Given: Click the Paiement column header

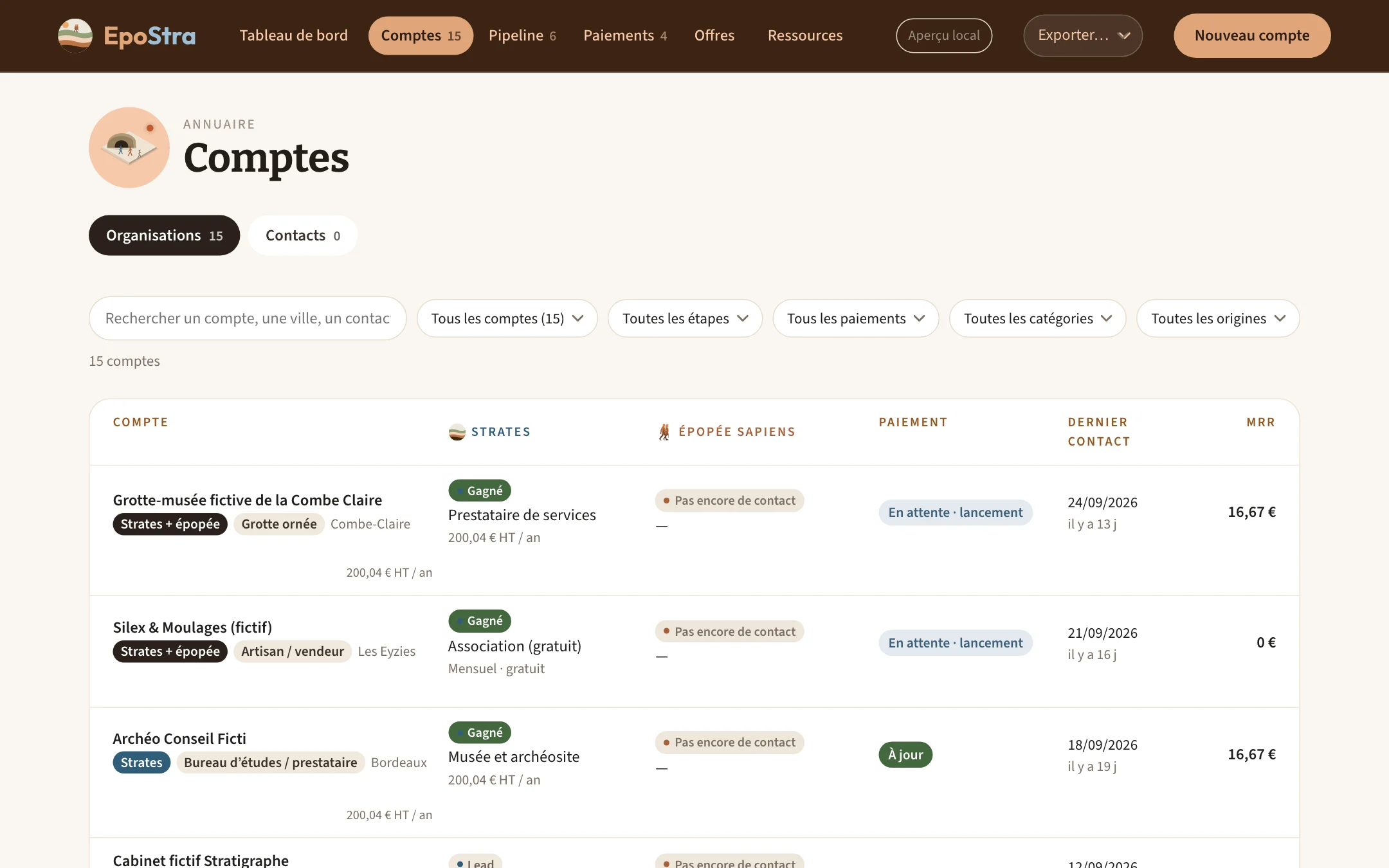Looking at the screenshot, I should tap(913, 422).
